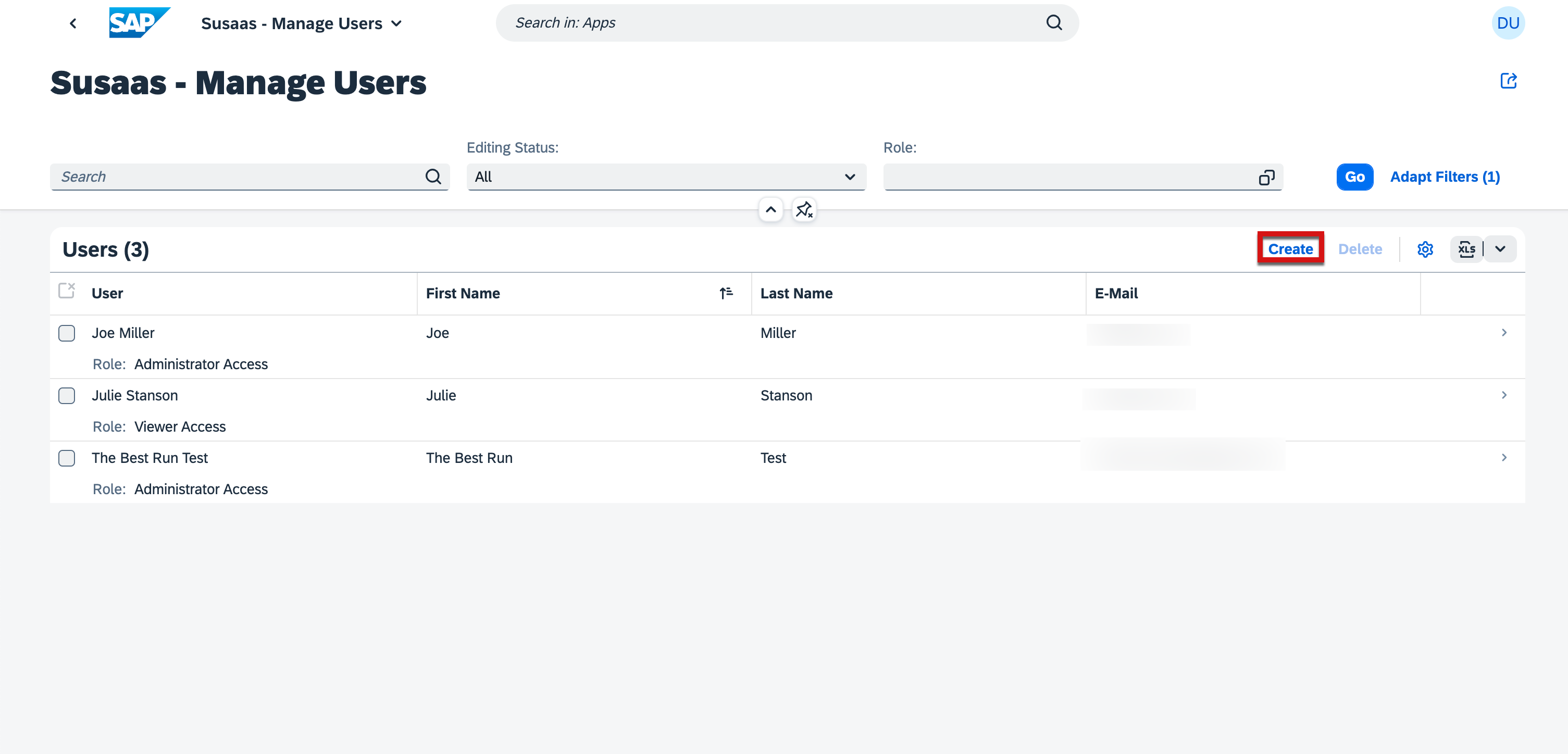
Task: Click the ascending sort icon in First Name
Action: point(726,293)
